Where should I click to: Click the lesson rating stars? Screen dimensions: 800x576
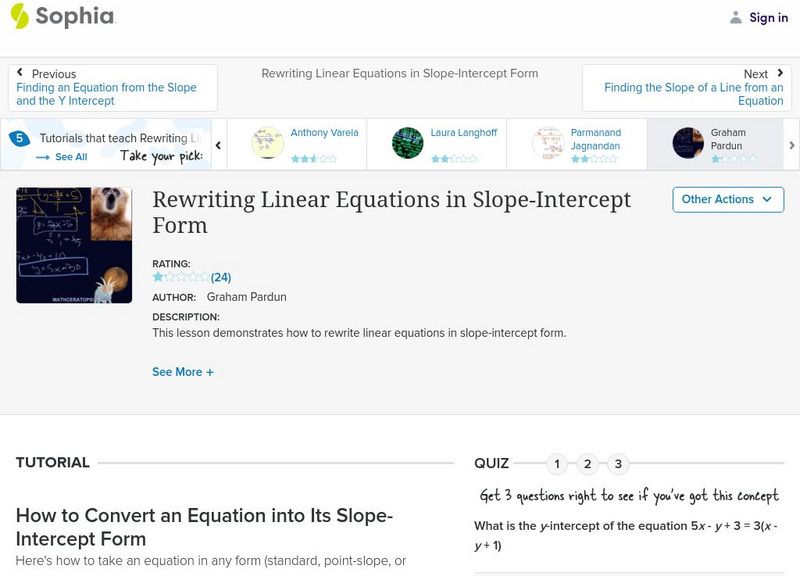180,277
